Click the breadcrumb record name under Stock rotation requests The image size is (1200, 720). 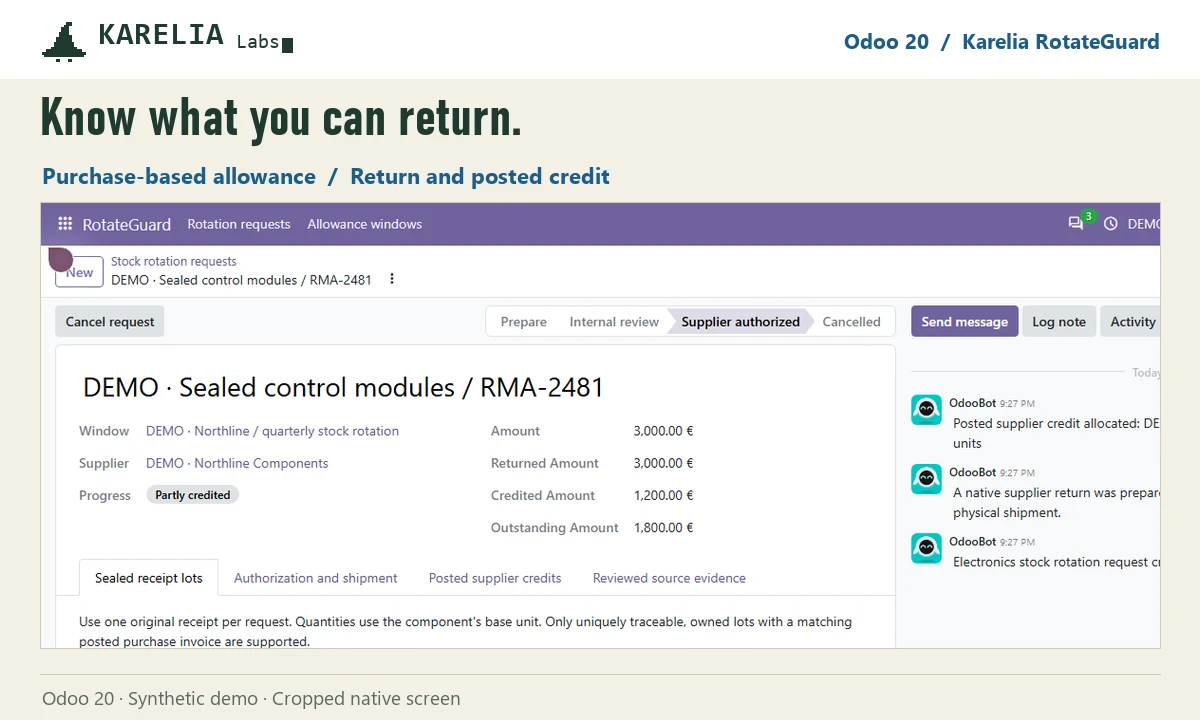241,280
